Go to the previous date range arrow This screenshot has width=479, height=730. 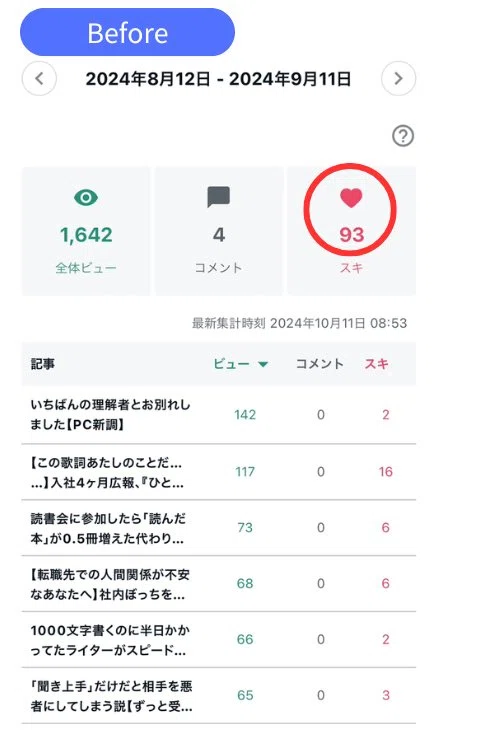point(39,78)
